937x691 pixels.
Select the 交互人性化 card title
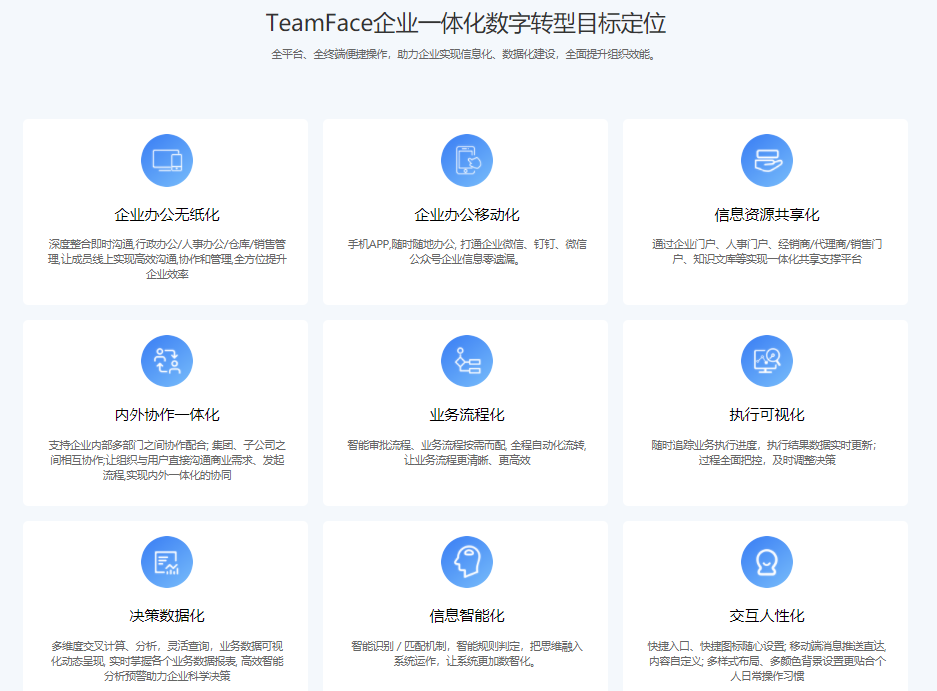[767, 616]
